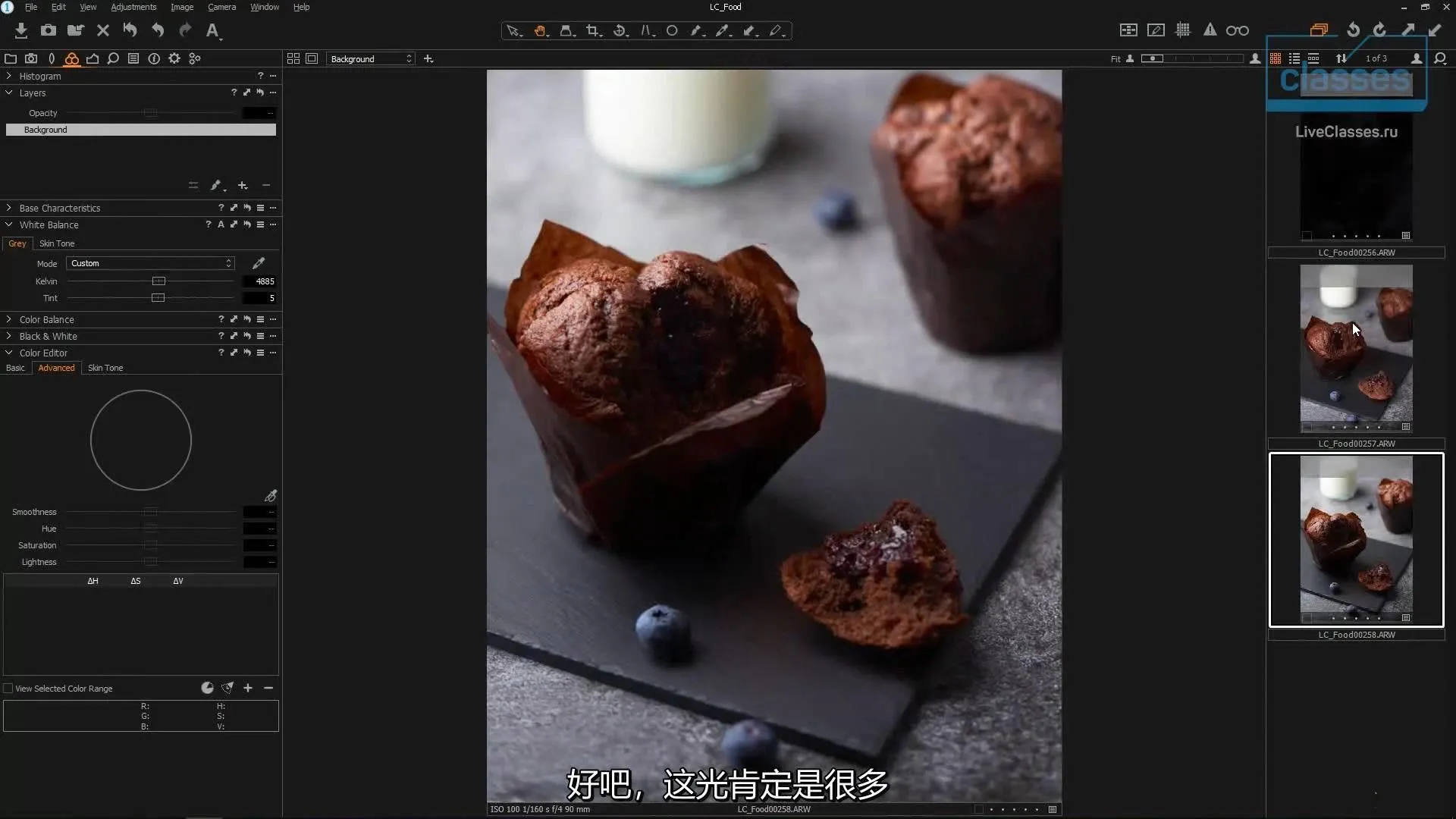Click the Clone Stamp tool
1456x819 pixels.
click(x=567, y=30)
